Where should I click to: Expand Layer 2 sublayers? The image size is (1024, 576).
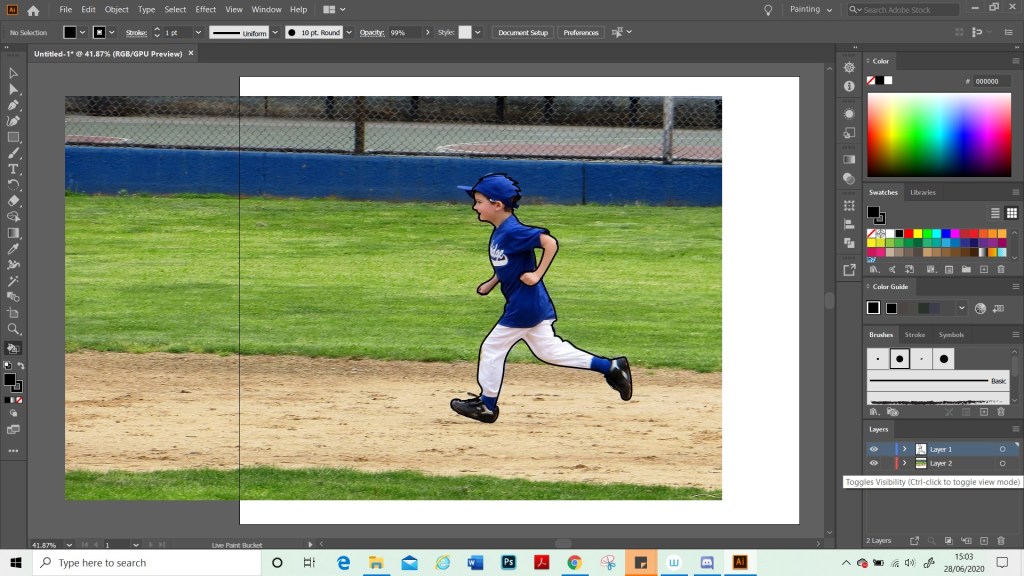904,463
